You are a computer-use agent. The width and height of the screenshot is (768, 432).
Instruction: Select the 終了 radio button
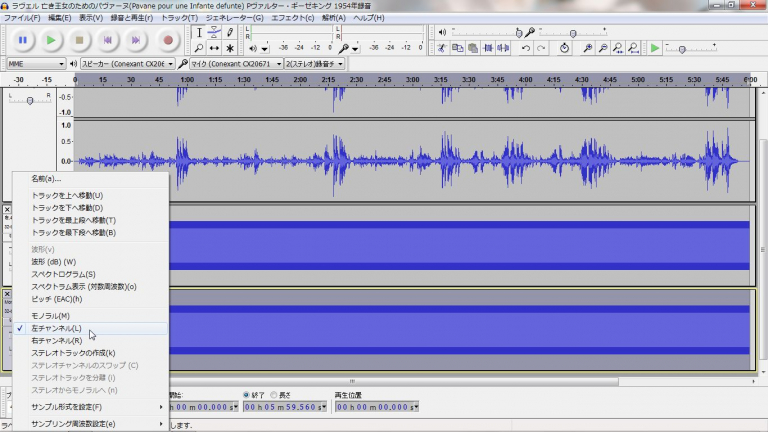point(246,395)
